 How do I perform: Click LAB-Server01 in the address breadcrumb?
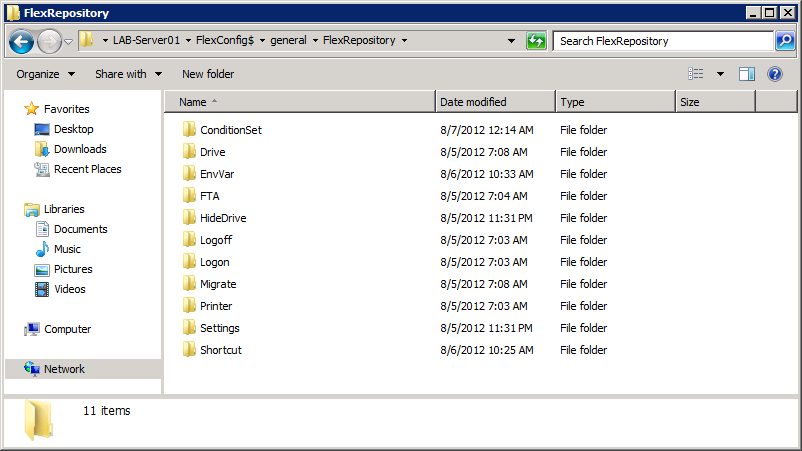point(146,40)
